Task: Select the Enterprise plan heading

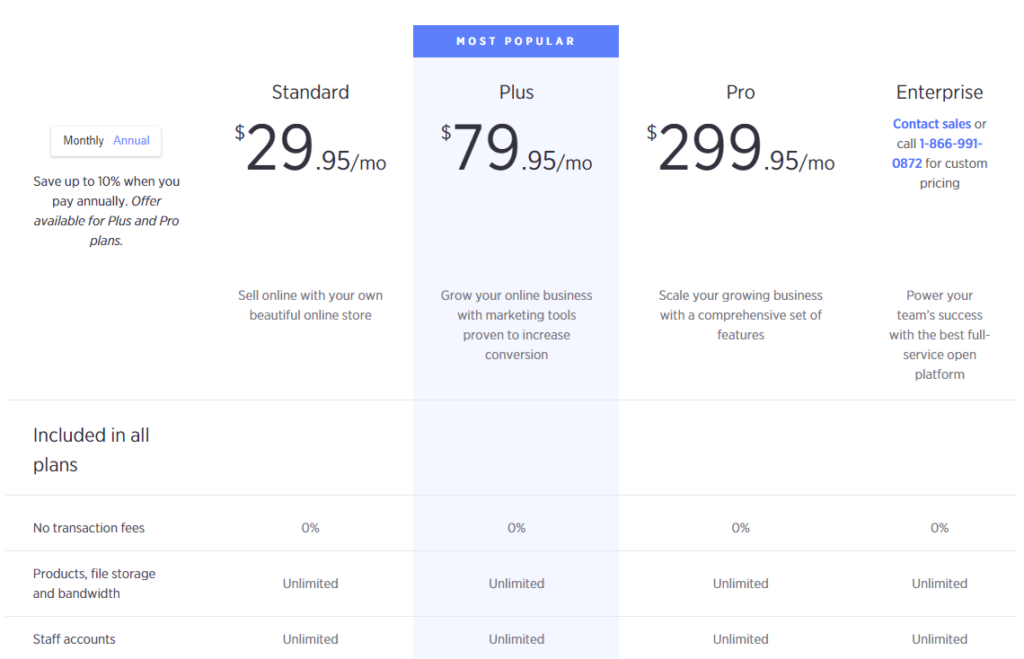Action: (939, 92)
